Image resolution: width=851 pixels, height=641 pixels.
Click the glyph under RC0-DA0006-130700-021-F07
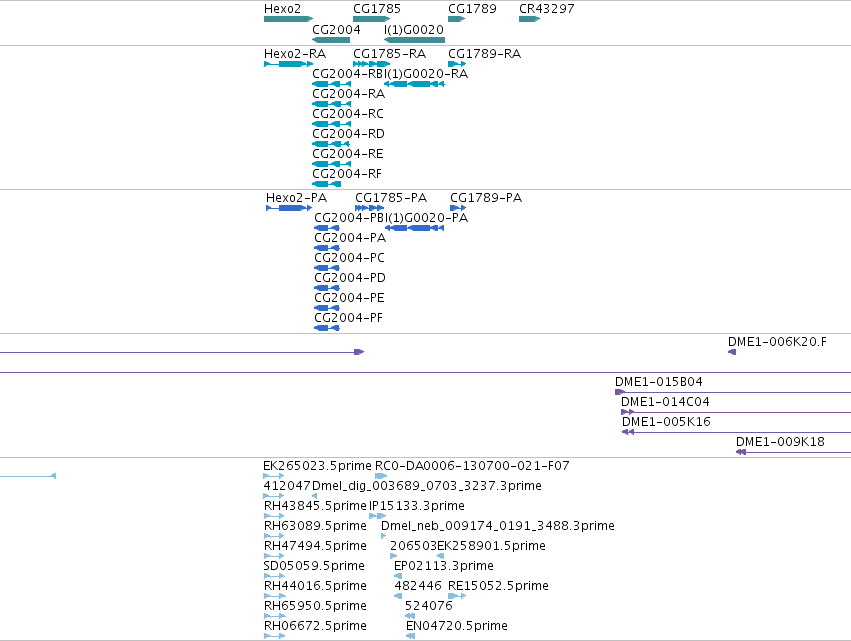coord(381,476)
